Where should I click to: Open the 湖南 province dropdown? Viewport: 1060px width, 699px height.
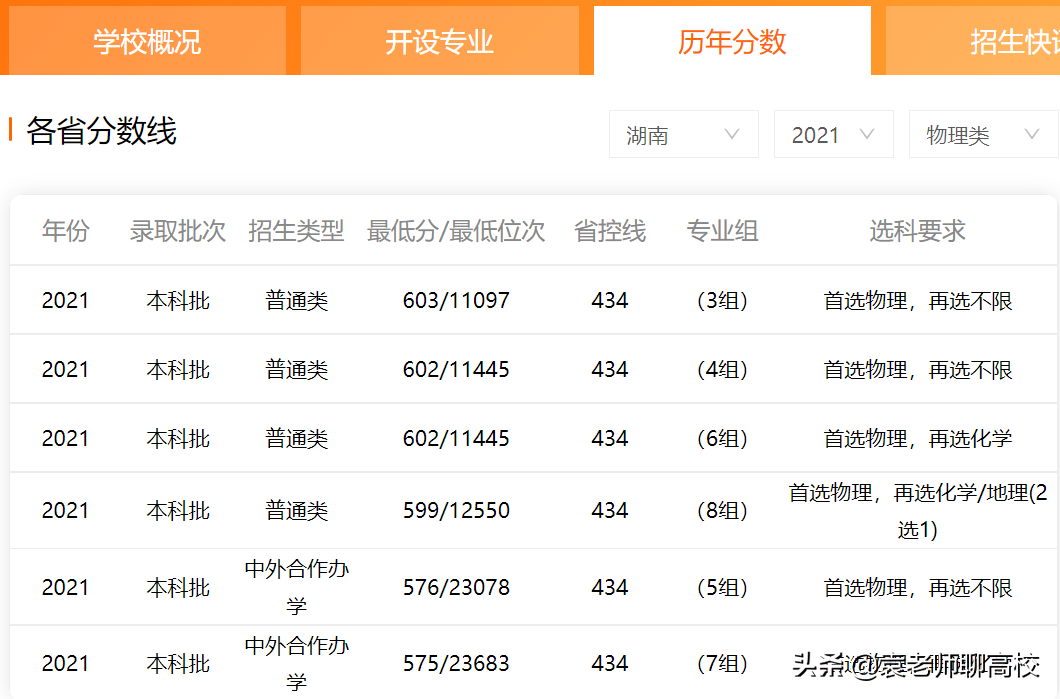coord(683,133)
